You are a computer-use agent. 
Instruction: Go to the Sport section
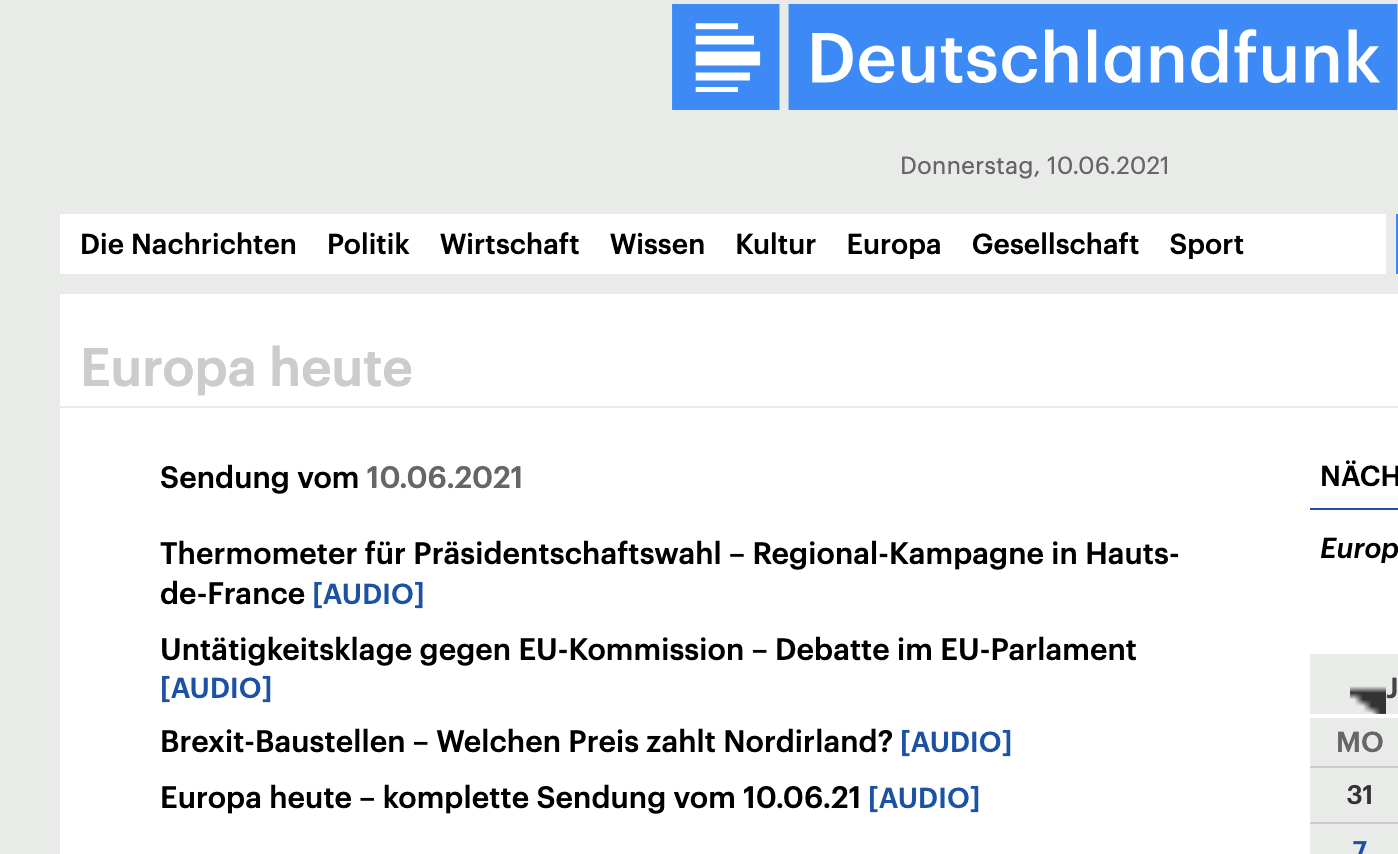tap(1206, 244)
